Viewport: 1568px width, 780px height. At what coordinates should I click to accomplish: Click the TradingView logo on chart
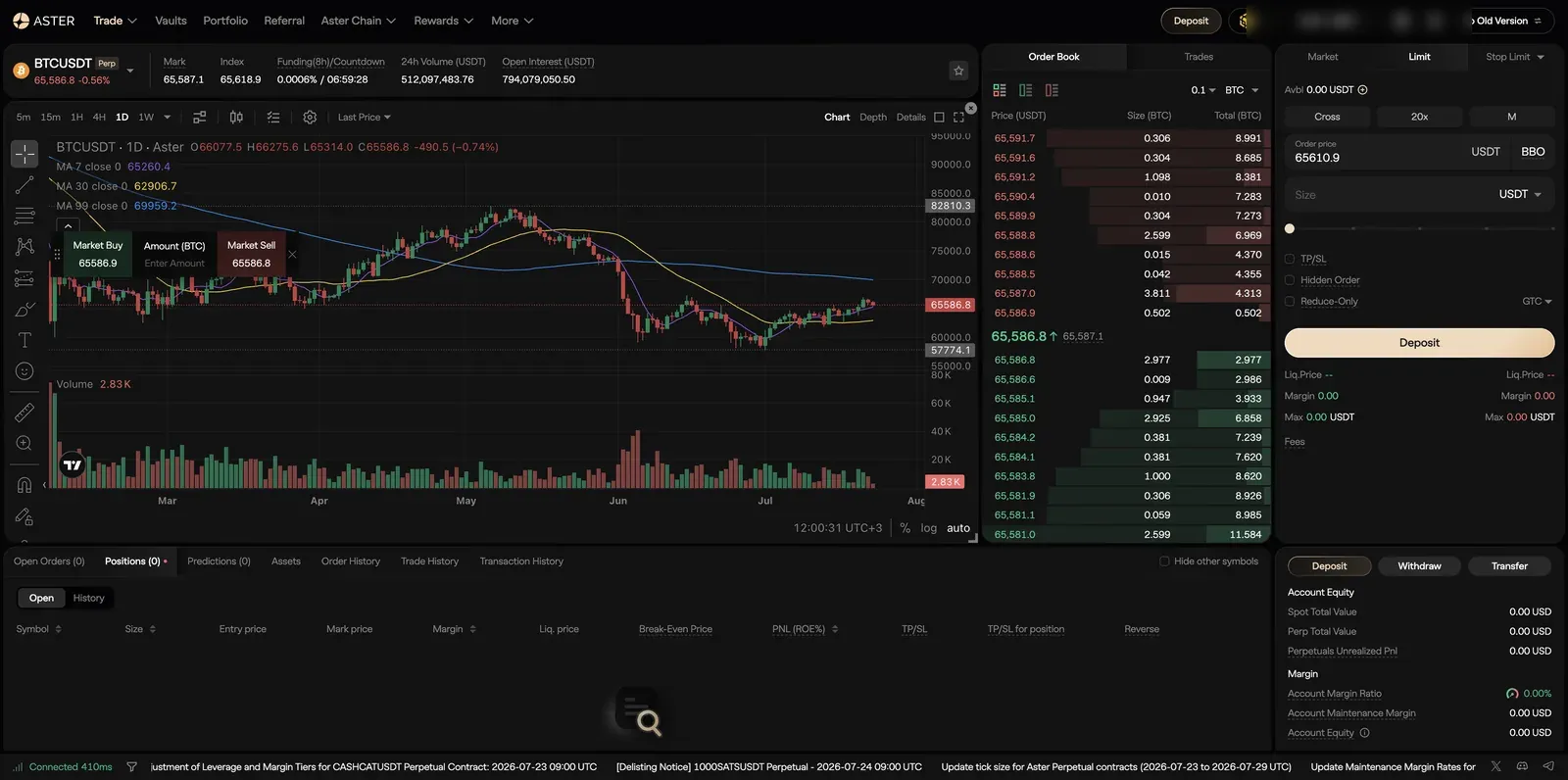73,464
